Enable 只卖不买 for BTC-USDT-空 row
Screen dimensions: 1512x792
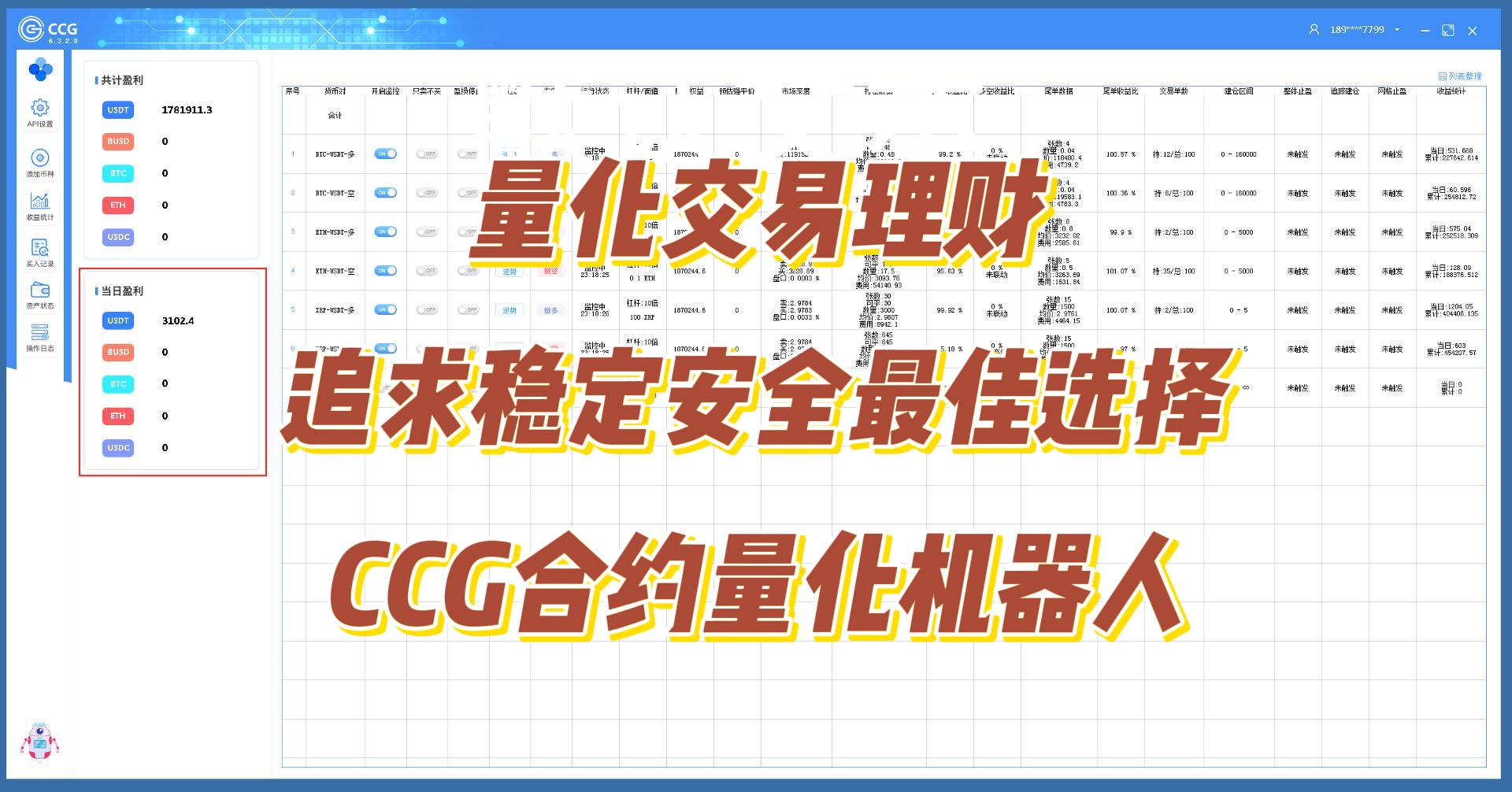427,193
